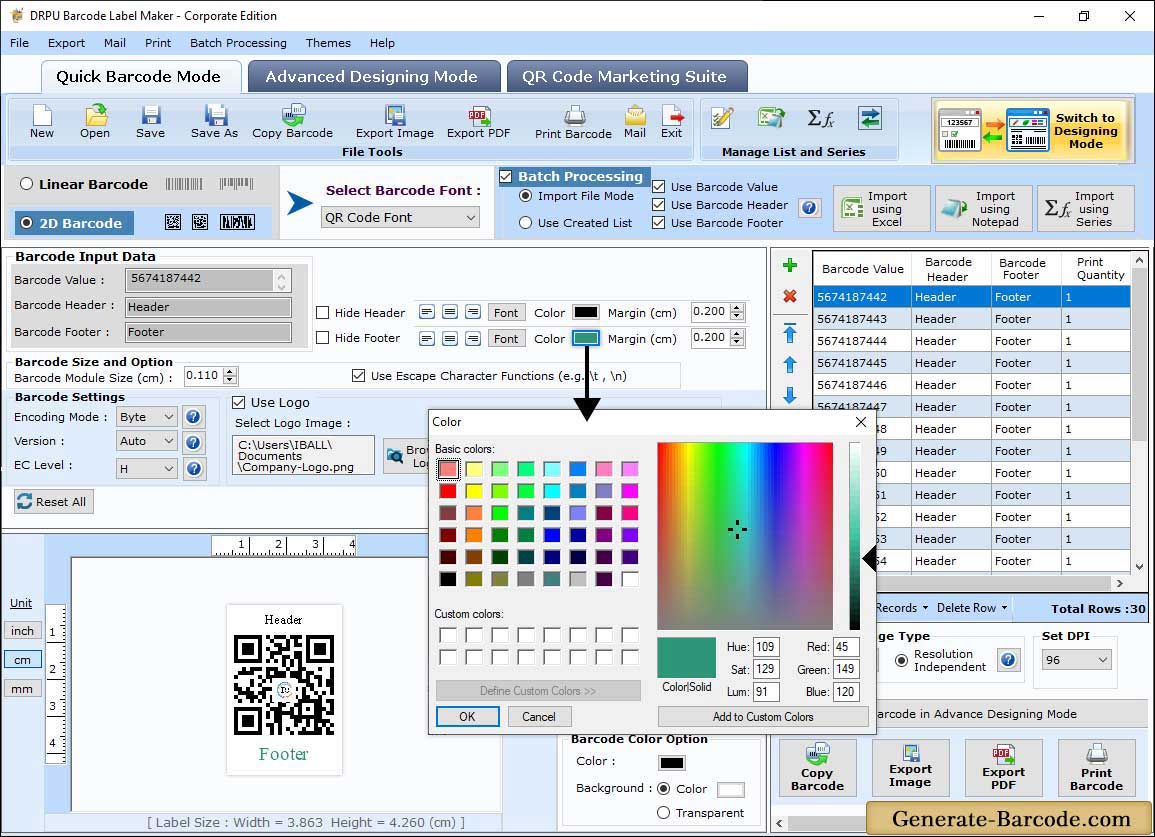This screenshot has height=837, width=1155.
Task: Click Cancel in the Color dialog
Action: (538, 716)
